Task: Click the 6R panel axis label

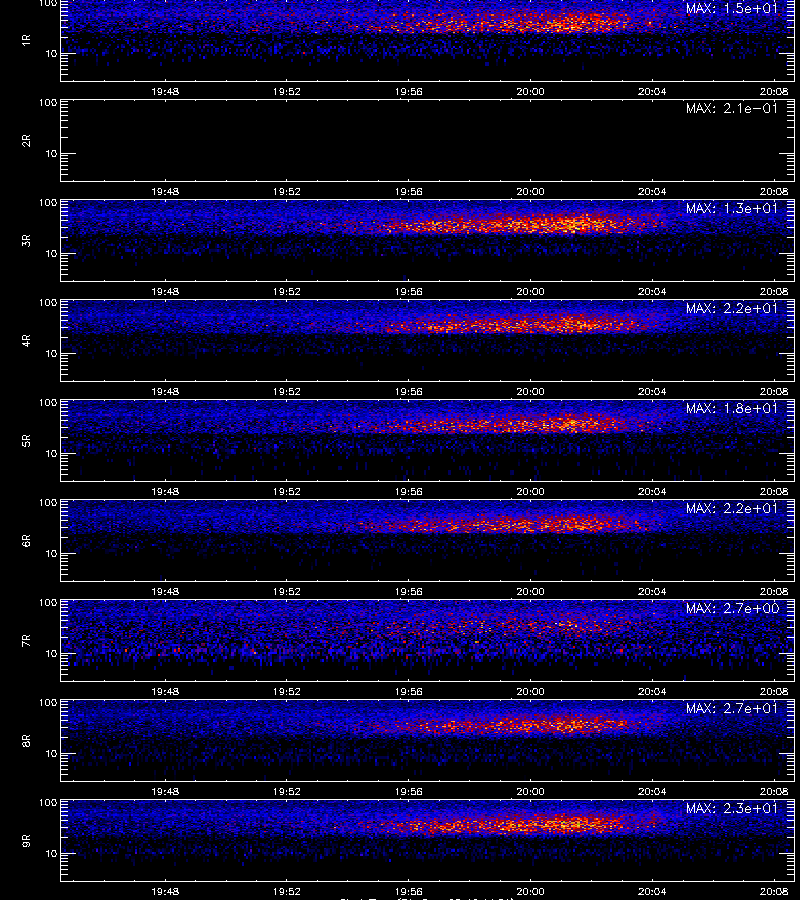Action: tap(26, 541)
